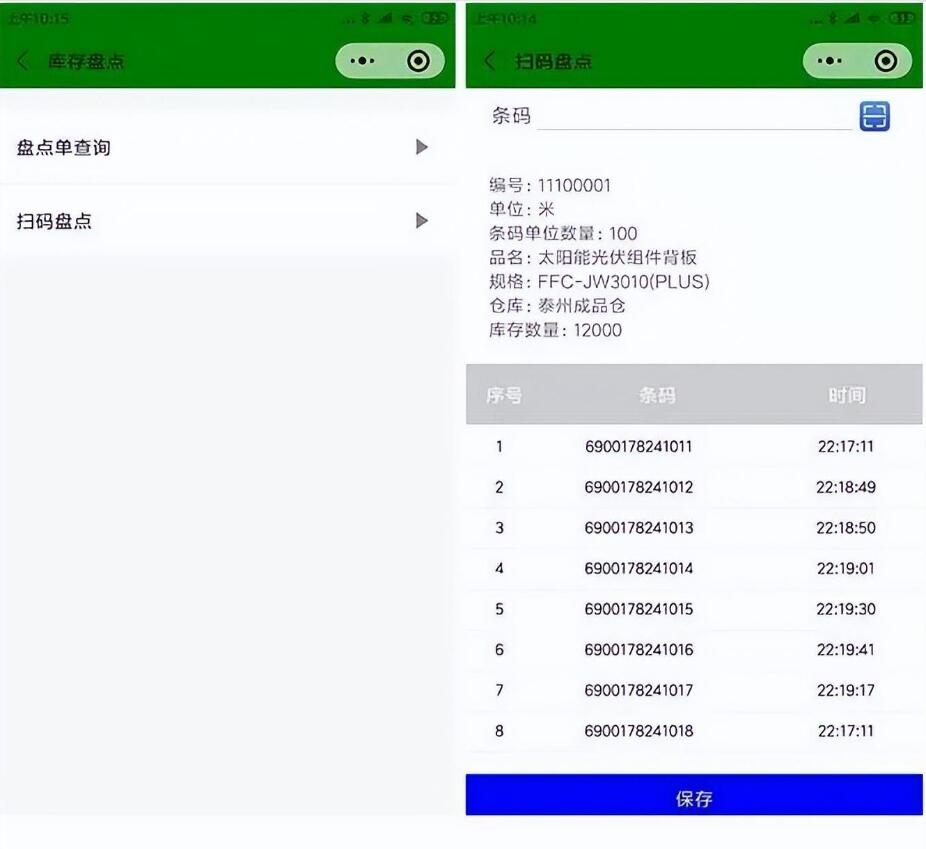926x849 pixels.
Task: Tap the barcode scan icon beside 条码
Action: point(874,116)
